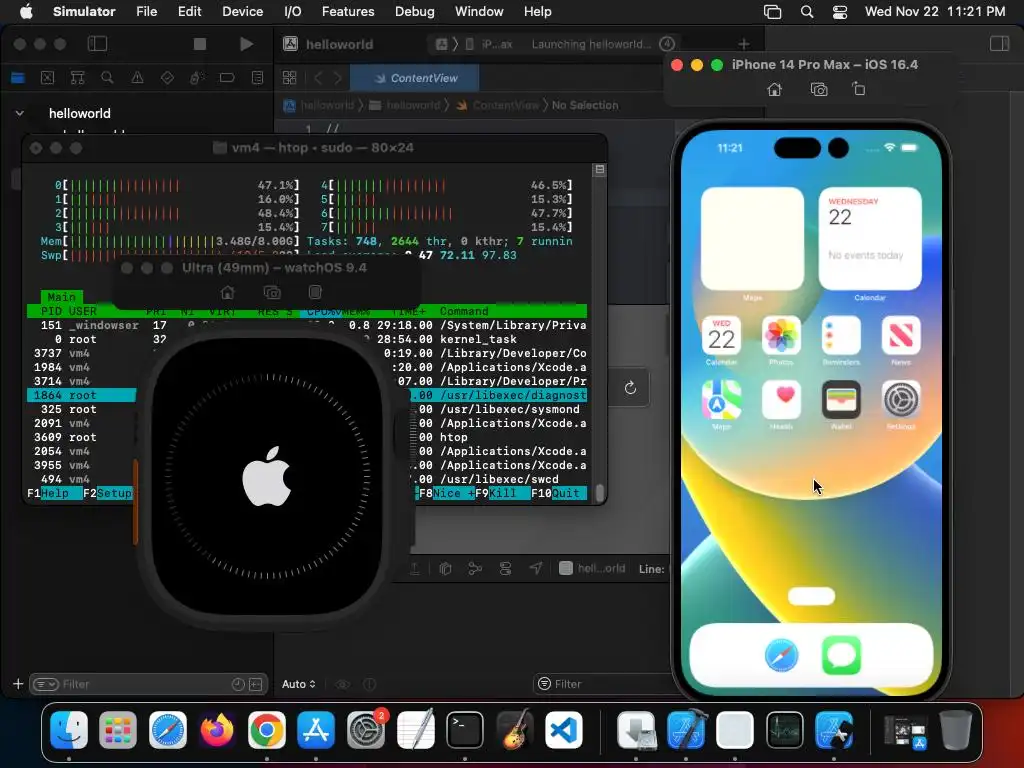Collapse the helloworld project tree
This screenshot has width=1024, height=768.
coord(20,113)
